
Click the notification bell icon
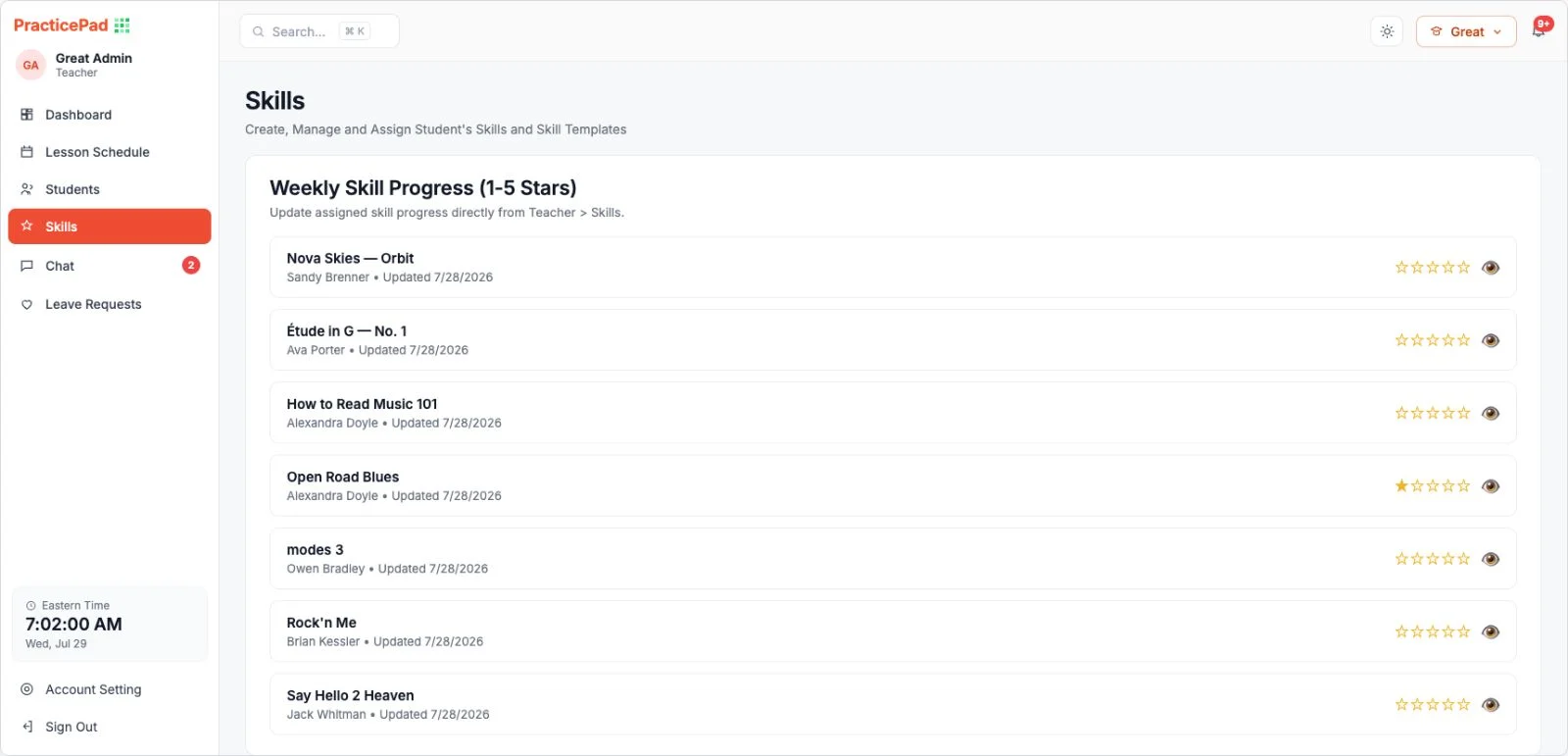[1538, 31]
